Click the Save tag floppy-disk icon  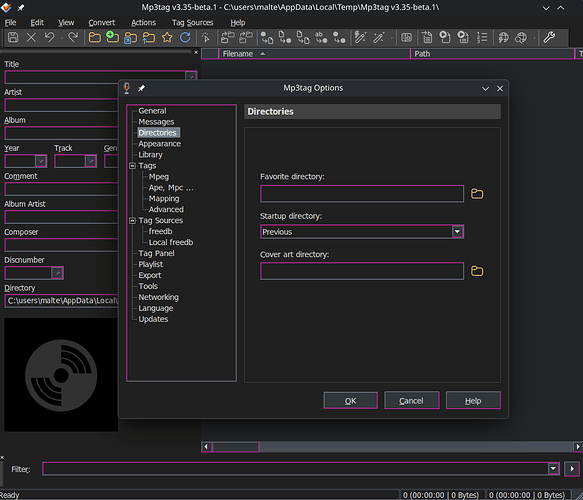pos(13,38)
